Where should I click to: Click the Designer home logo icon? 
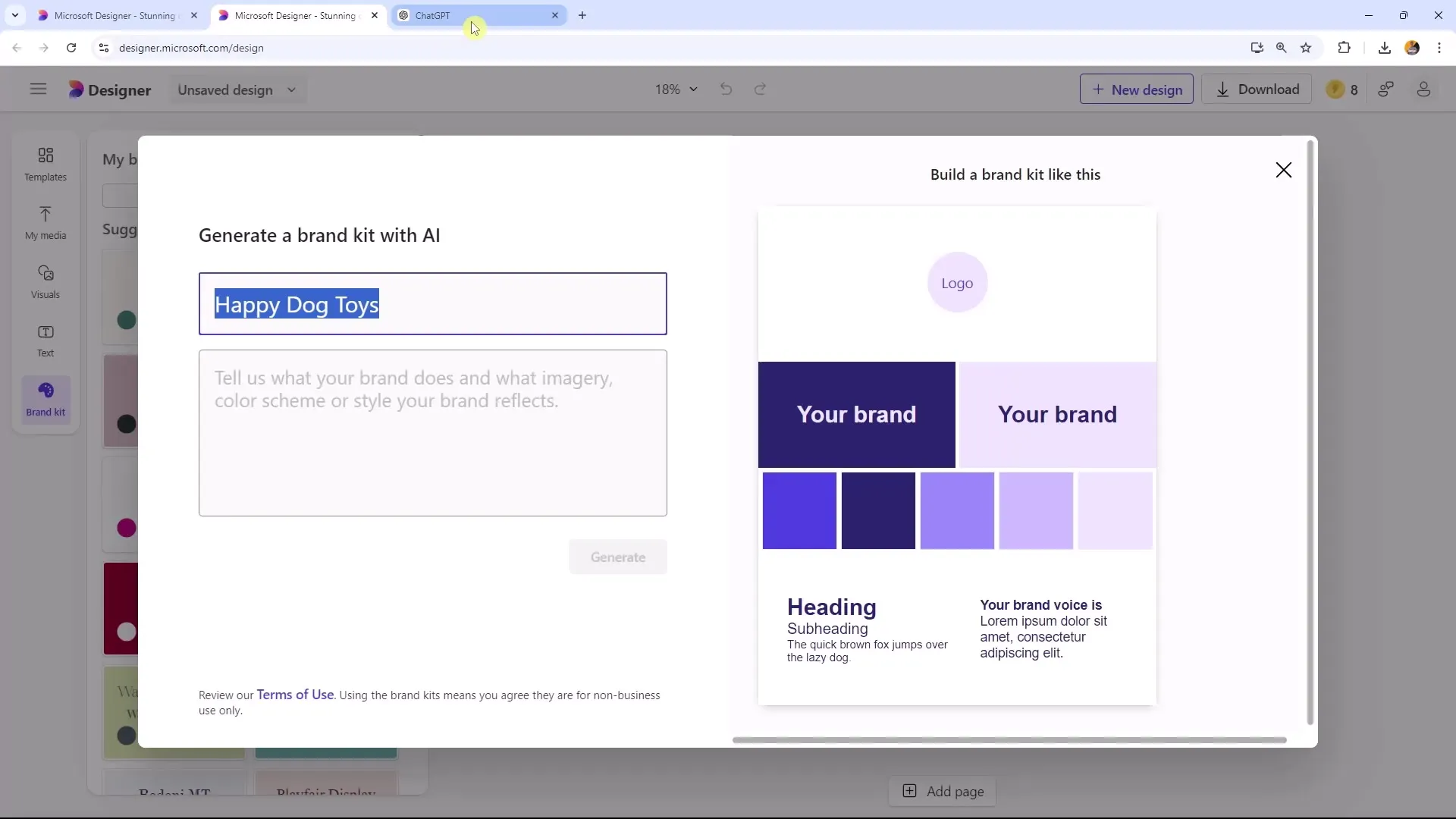pyautogui.click(x=76, y=90)
